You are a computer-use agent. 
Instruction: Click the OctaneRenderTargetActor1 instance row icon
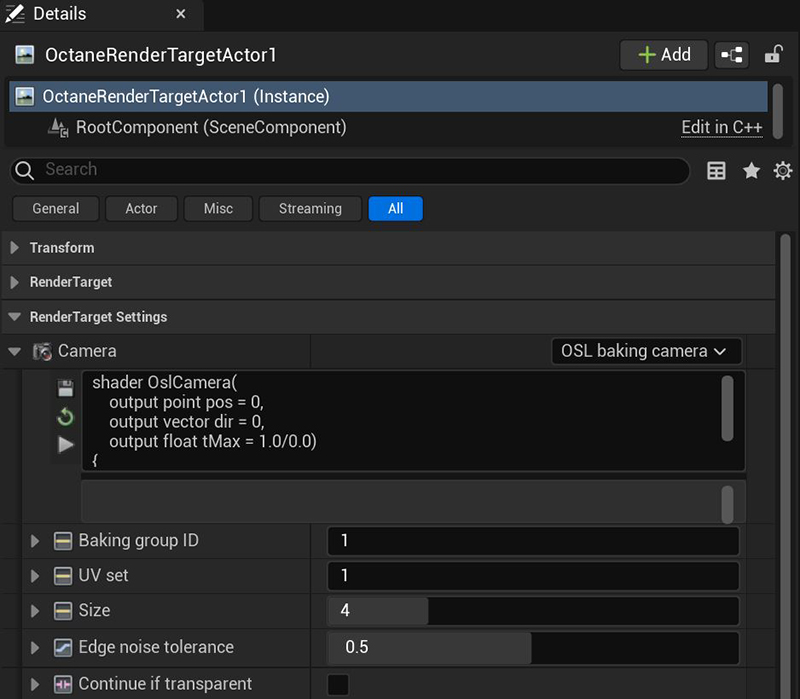24,96
